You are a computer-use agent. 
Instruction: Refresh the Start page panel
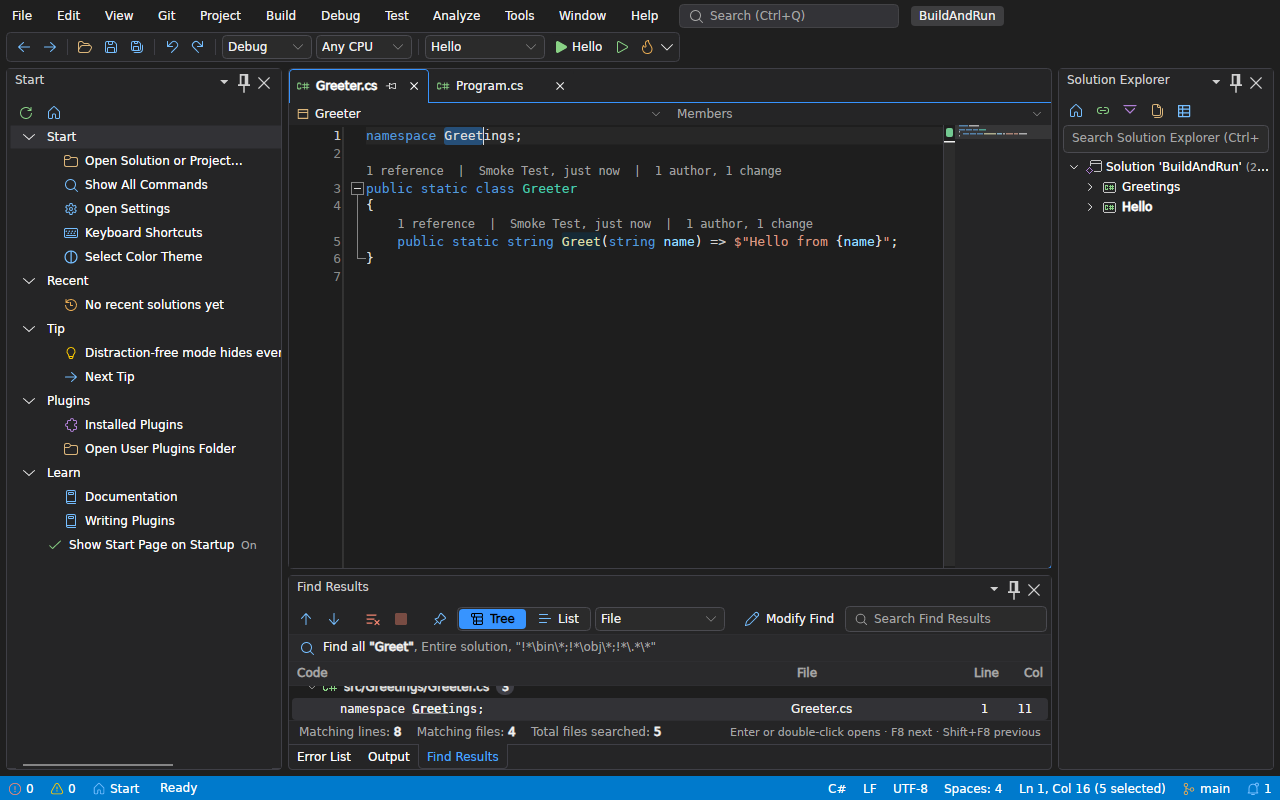tap(26, 113)
